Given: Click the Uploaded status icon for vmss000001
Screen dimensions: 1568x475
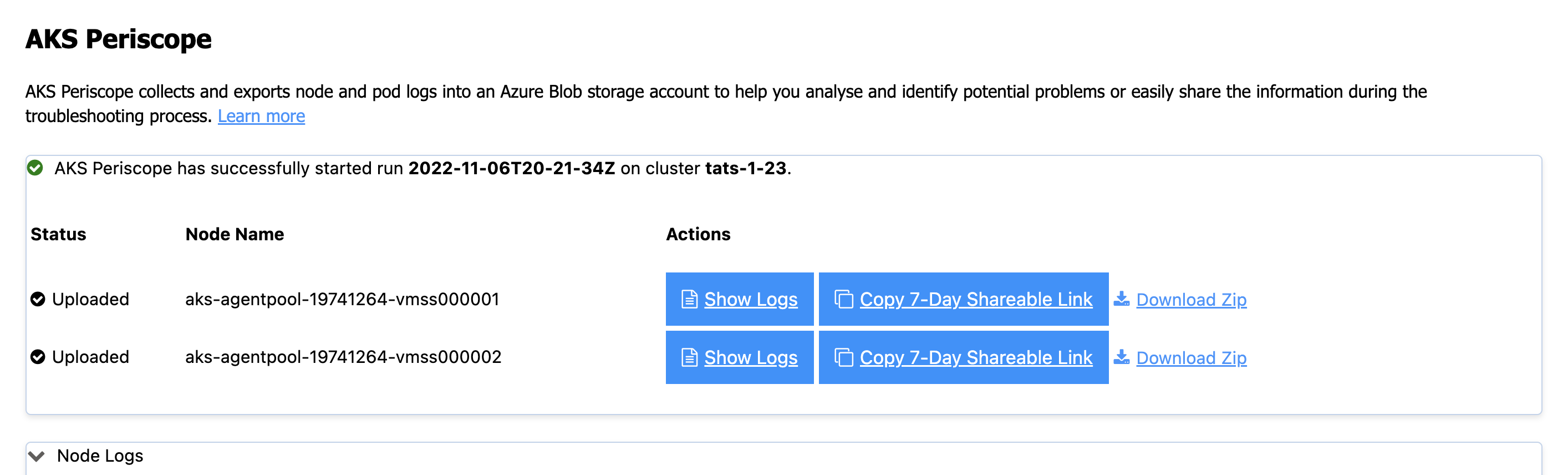Looking at the screenshot, I should (x=38, y=299).
